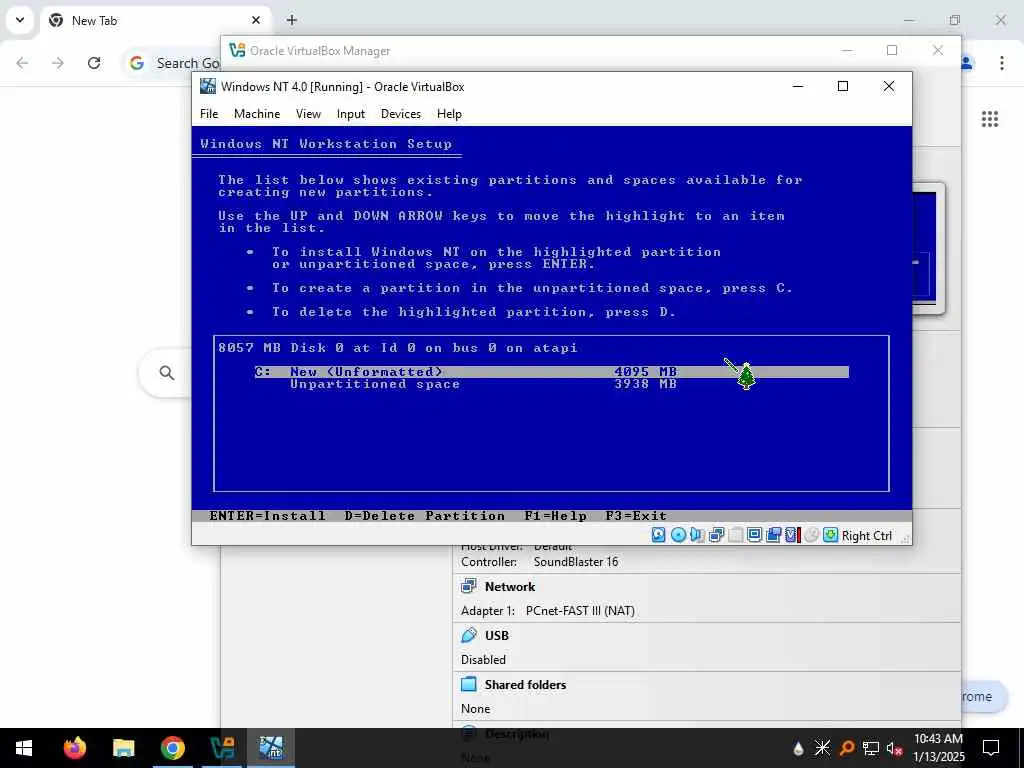
Task: Open a new Chrome tab with plus button
Action: point(292,20)
